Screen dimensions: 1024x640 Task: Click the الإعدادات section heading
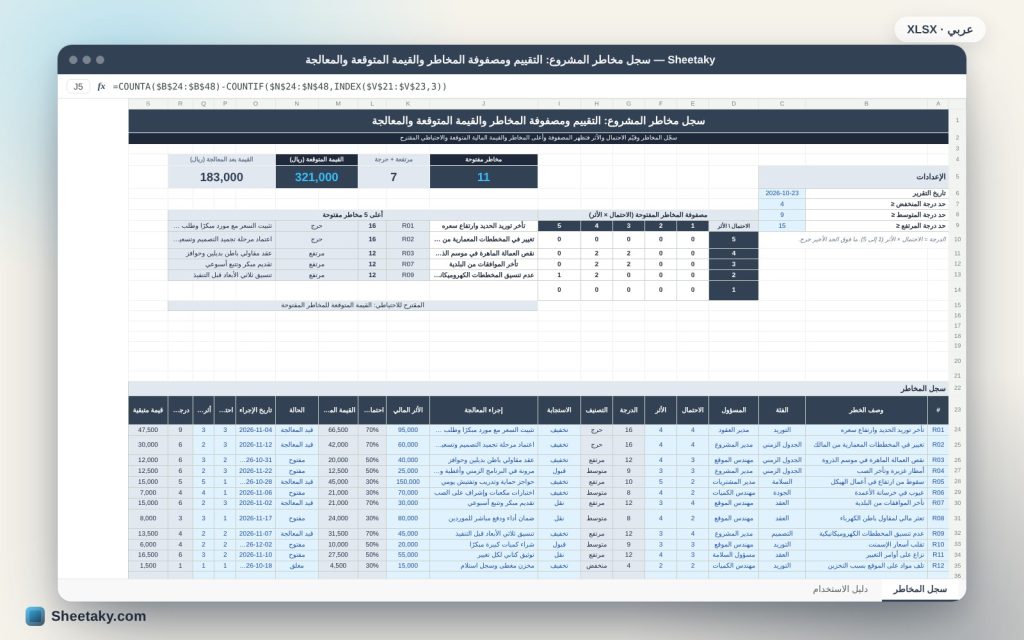click(853, 177)
